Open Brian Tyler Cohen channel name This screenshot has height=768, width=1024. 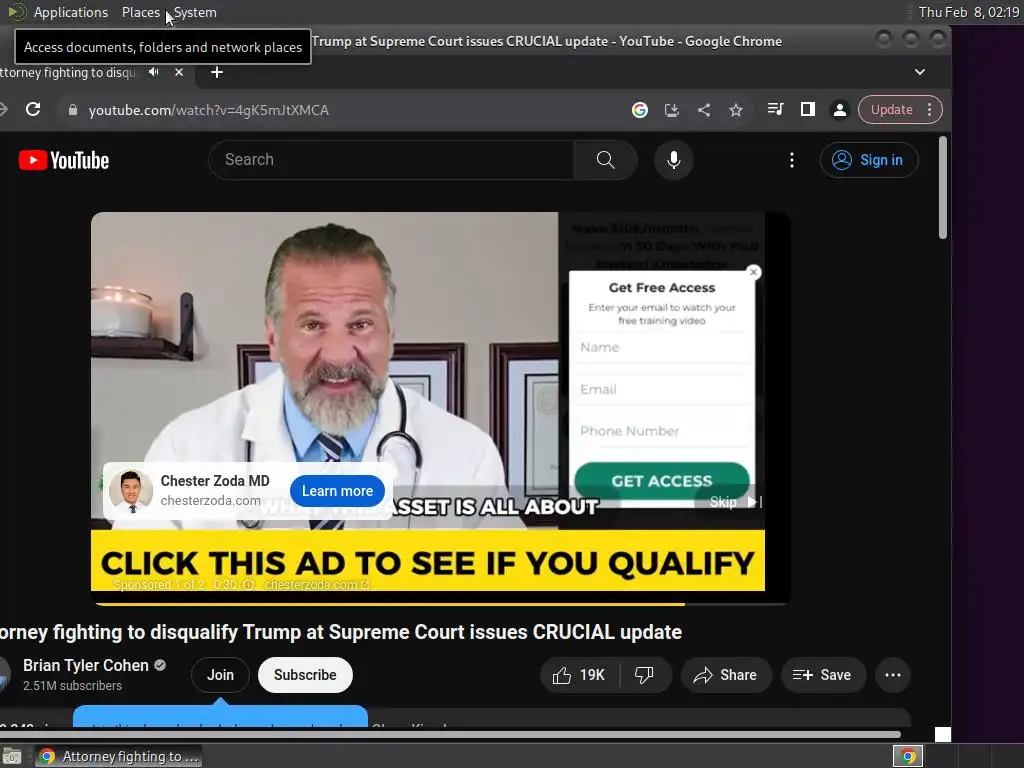tap(86, 665)
